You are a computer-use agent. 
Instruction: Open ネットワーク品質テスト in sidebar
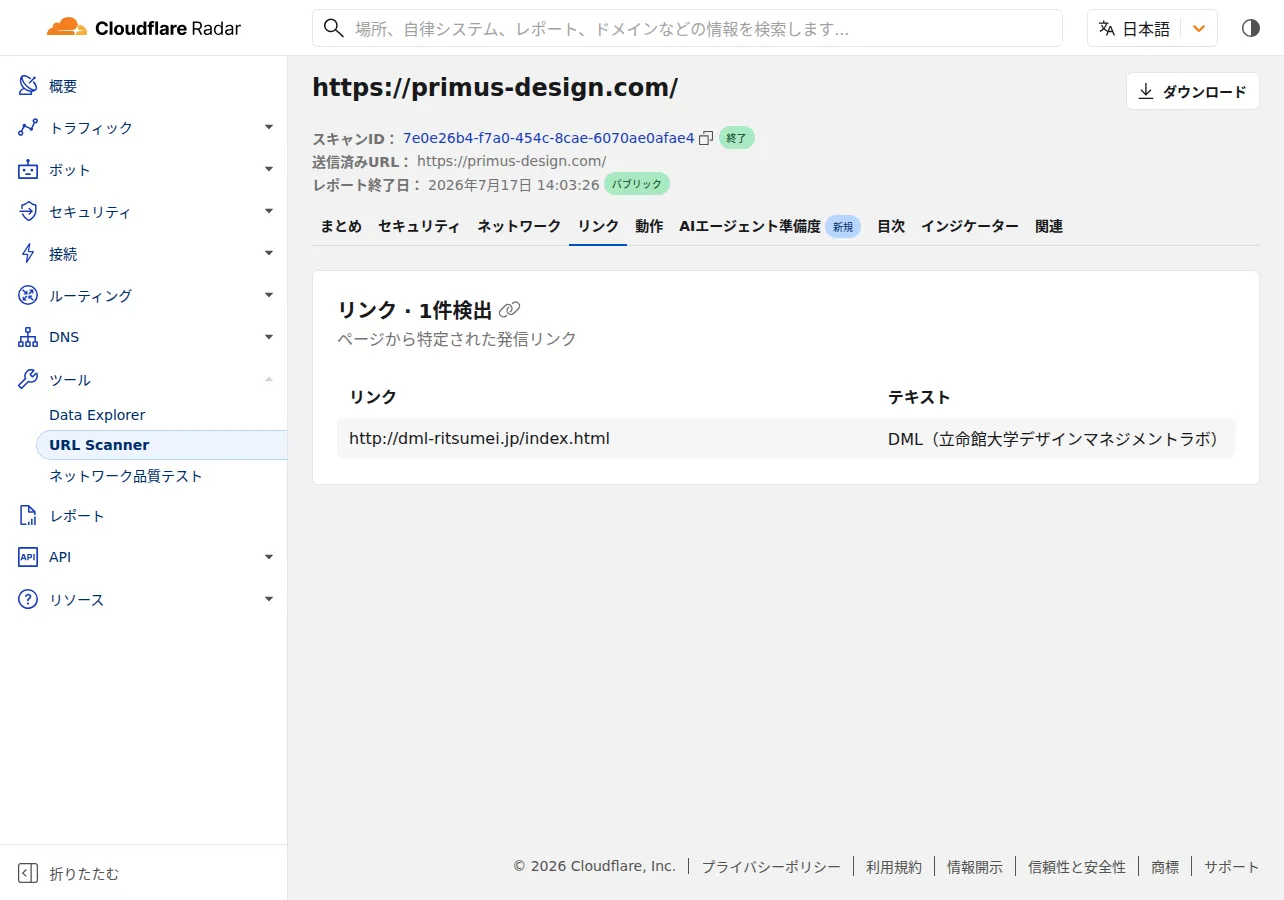tap(126, 476)
